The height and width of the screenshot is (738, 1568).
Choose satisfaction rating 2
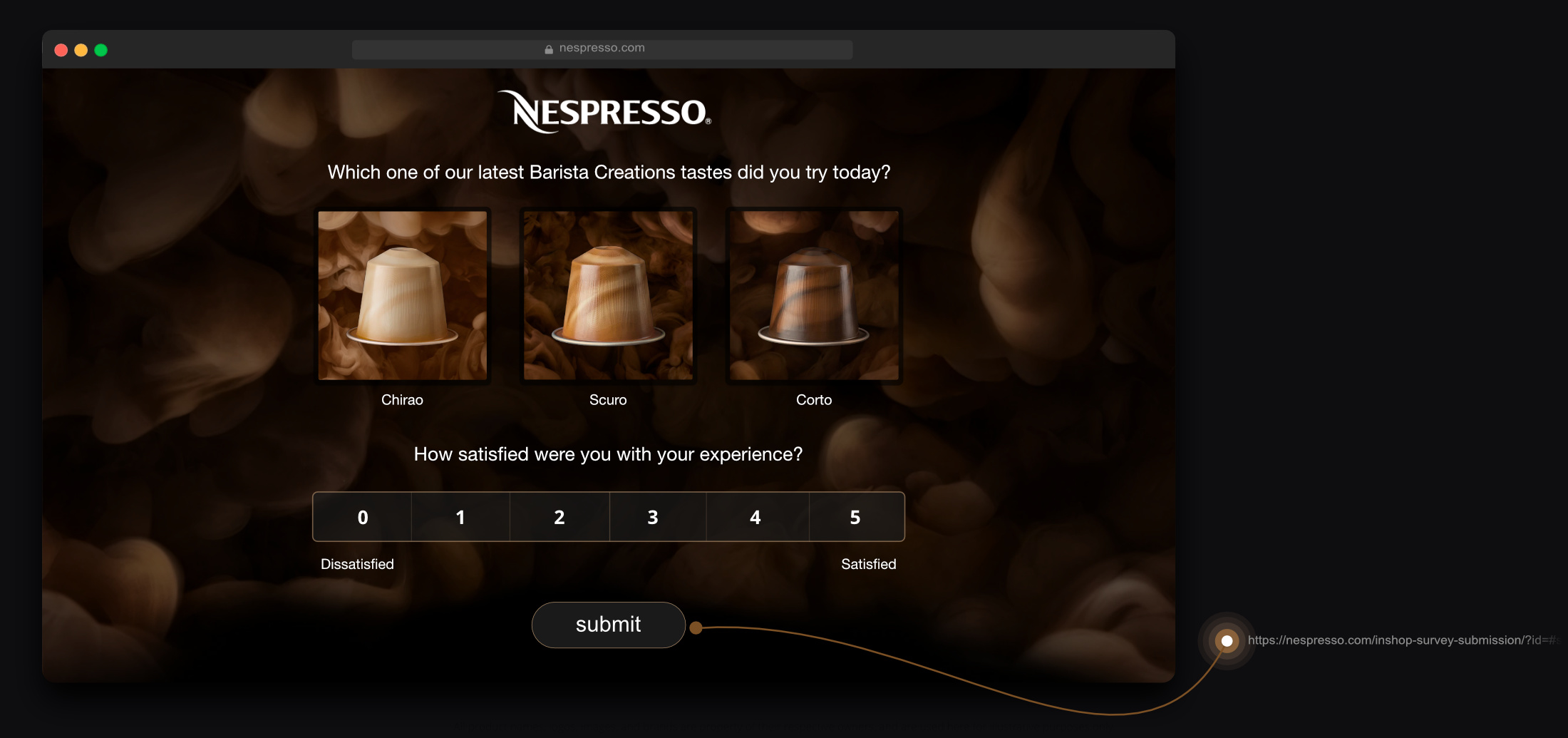pyautogui.click(x=559, y=517)
